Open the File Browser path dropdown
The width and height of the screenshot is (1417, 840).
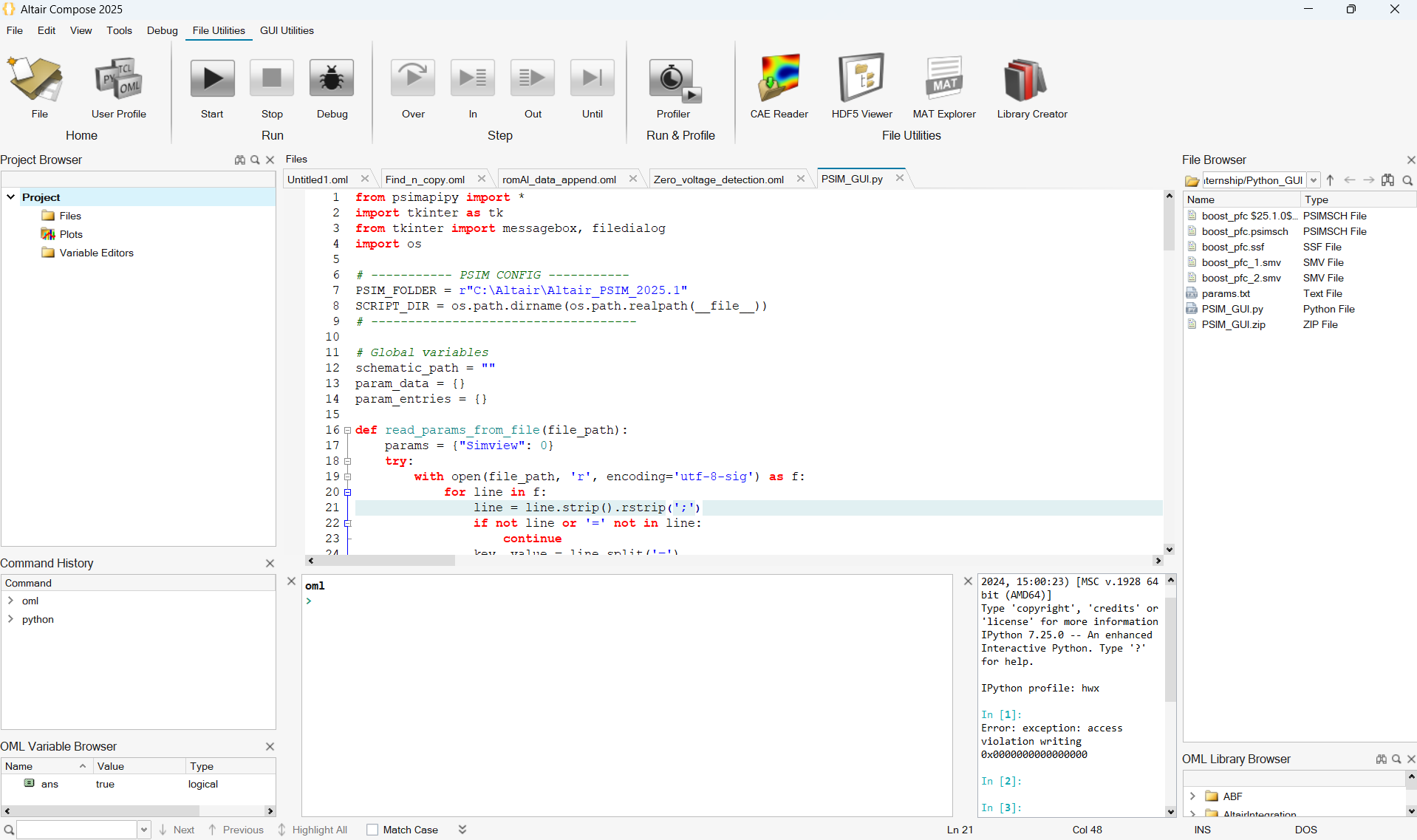(x=1314, y=180)
